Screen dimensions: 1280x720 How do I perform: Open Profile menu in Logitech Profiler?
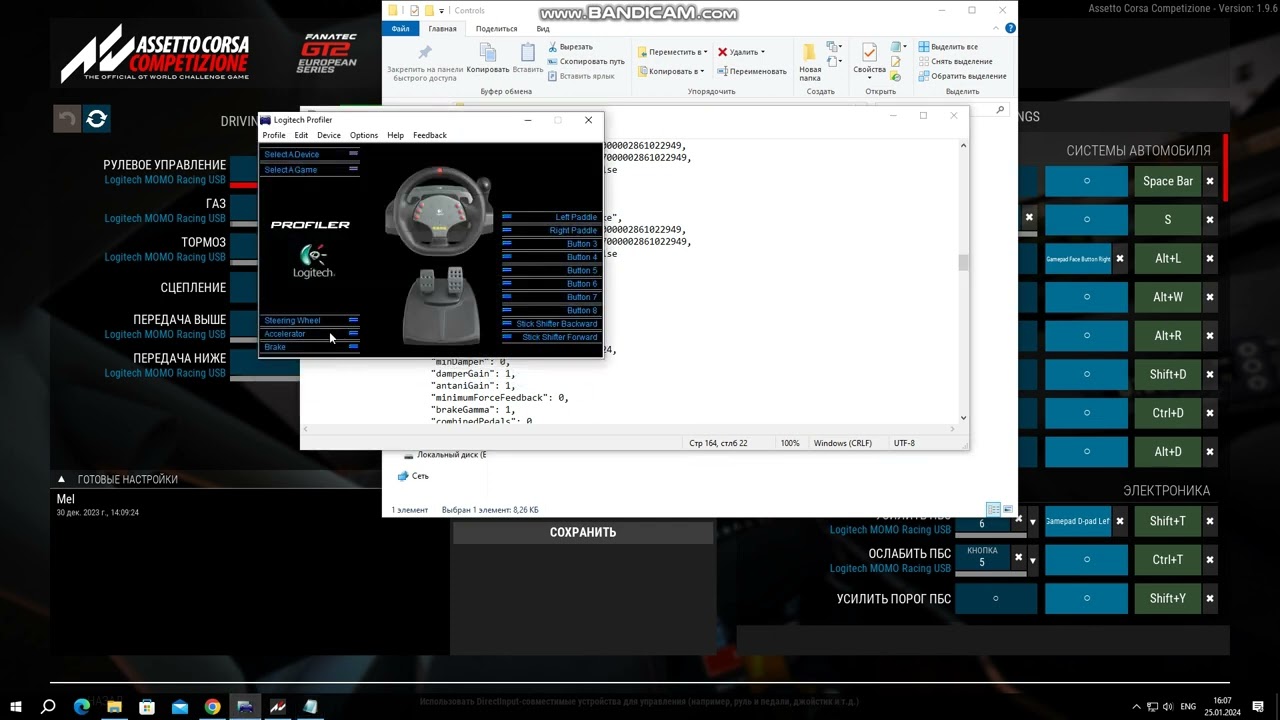tap(273, 135)
